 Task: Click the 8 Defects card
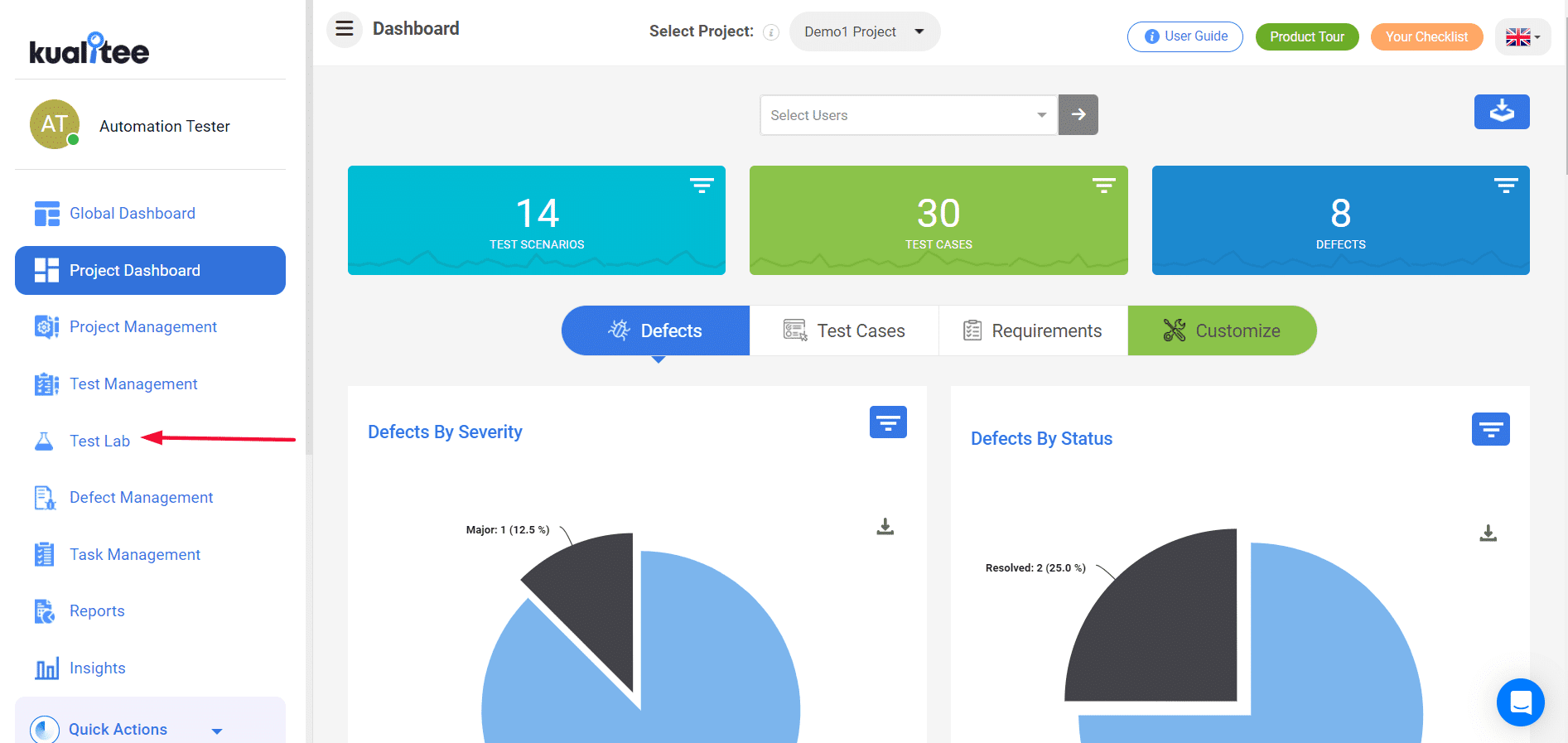tap(1340, 220)
